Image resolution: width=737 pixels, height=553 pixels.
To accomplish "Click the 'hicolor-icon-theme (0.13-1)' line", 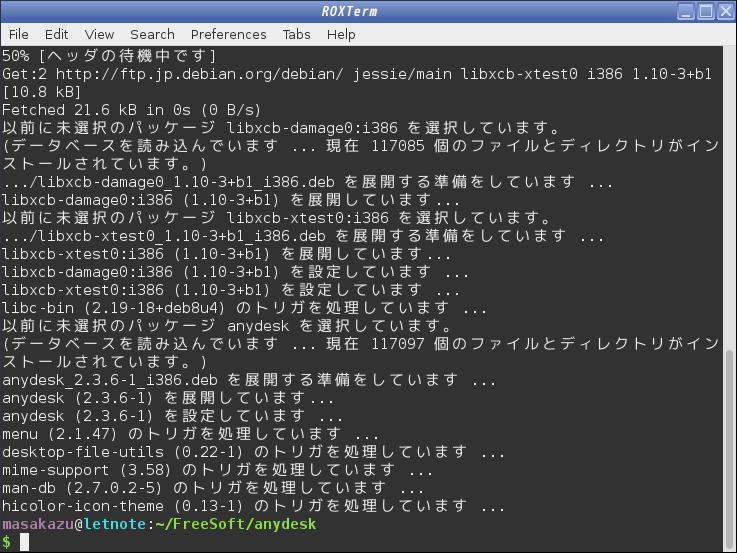I will coord(253,506).
